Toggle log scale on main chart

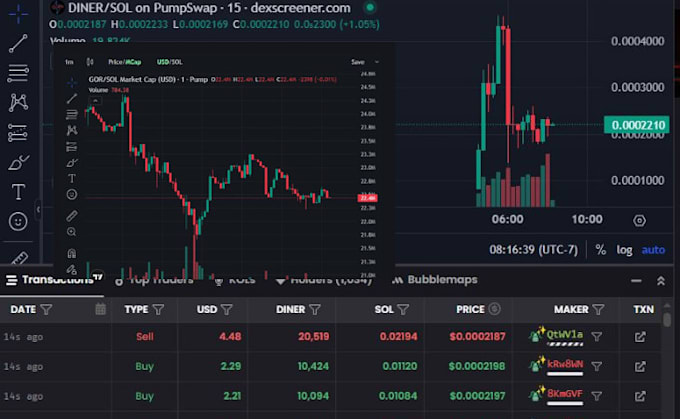click(x=624, y=250)
